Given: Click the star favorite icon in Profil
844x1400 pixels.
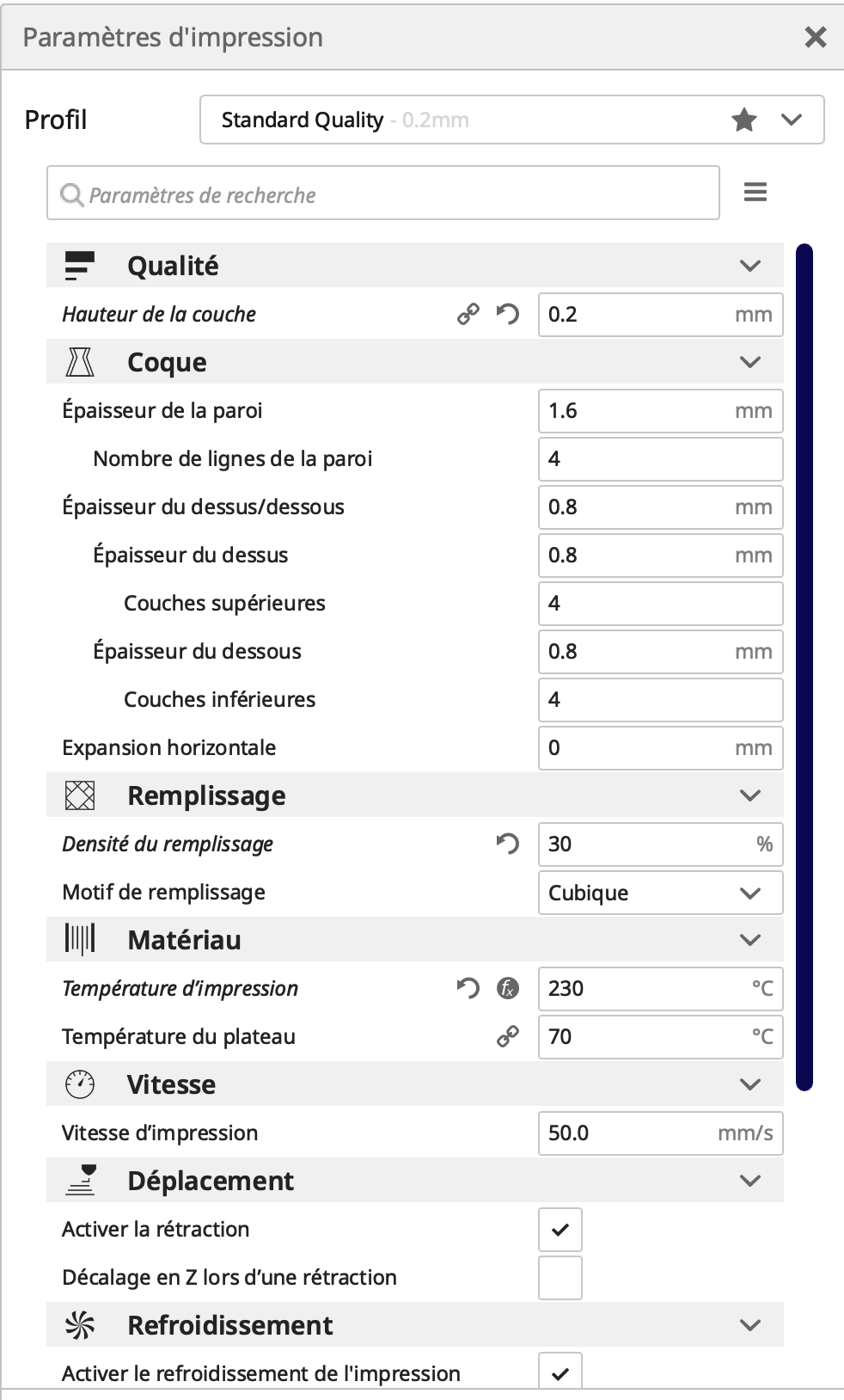Looking at the screenshot, I should pos(744,120).
